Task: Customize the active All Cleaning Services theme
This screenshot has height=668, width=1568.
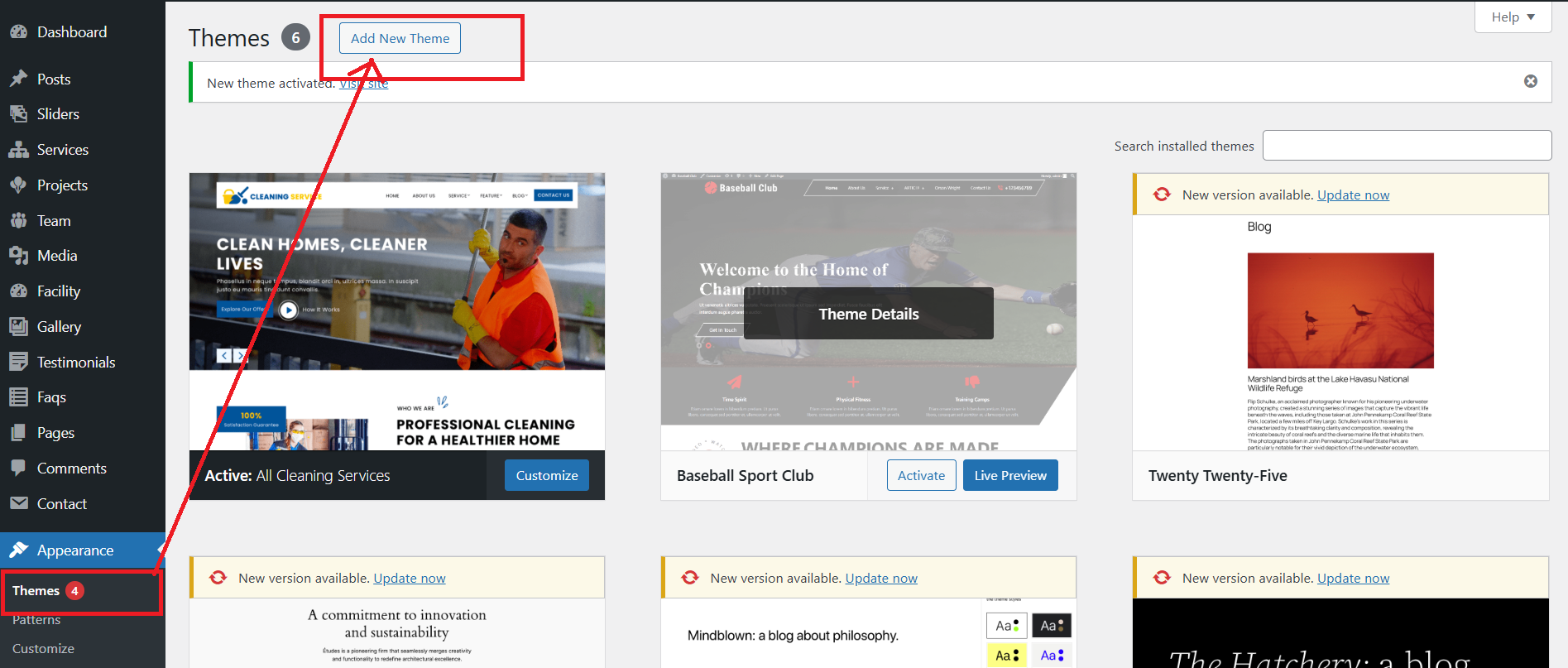Action: [x=546, y=475]
